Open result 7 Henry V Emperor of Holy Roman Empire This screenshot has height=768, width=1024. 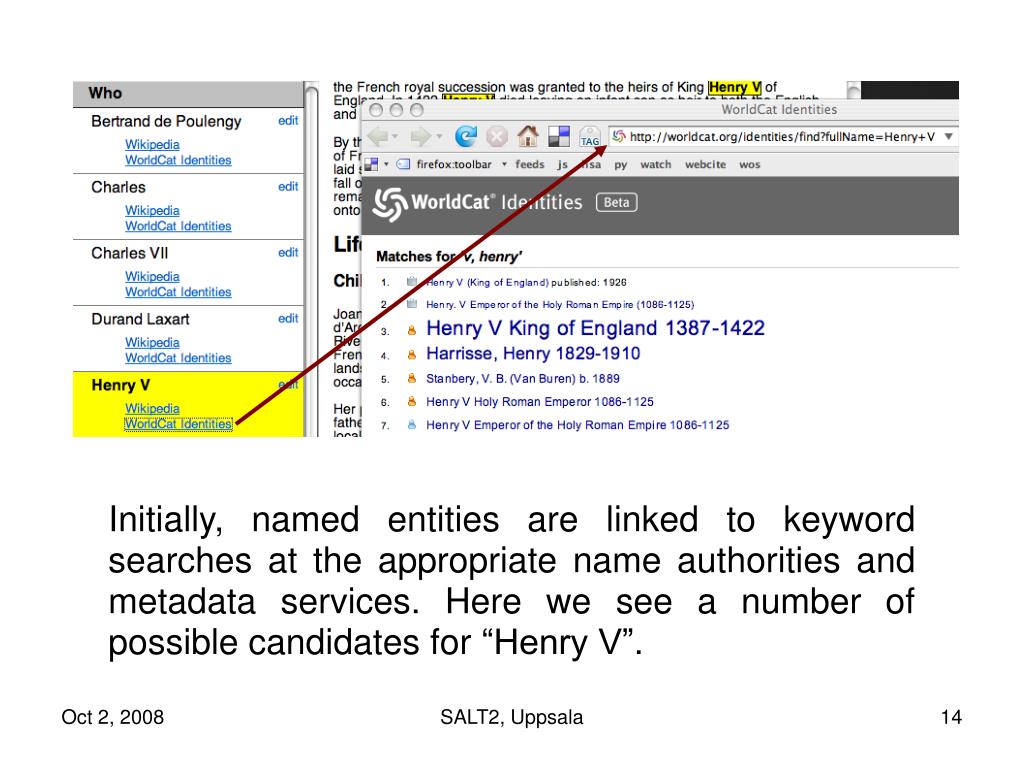[577, 425]
